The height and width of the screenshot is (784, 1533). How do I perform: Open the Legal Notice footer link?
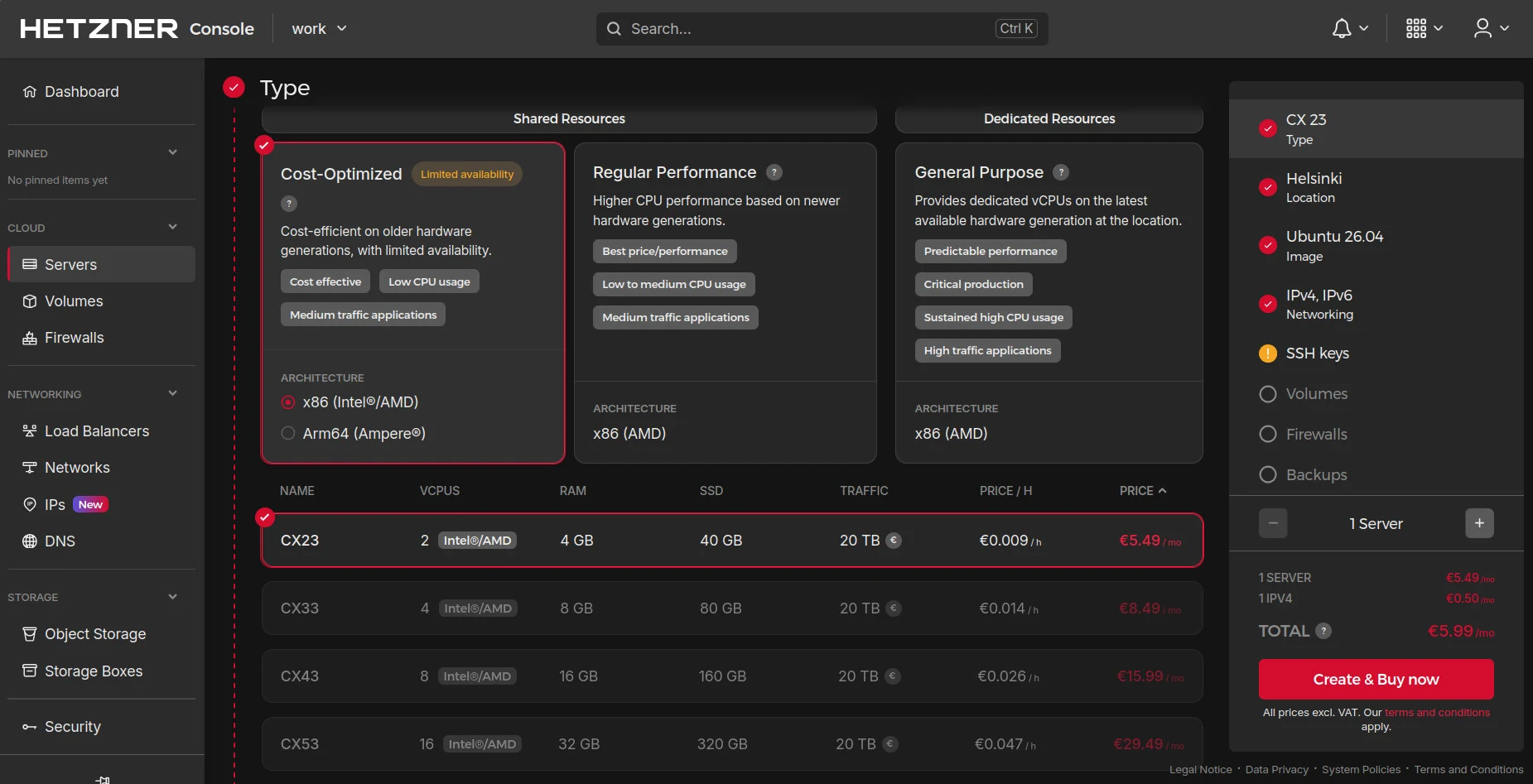(1200, 770)
